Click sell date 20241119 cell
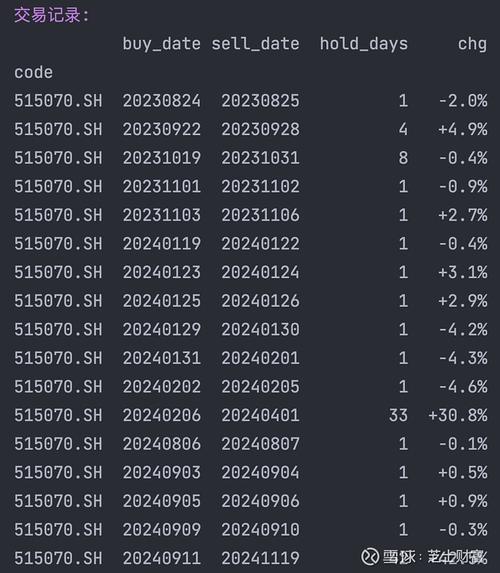This screenshot has width=500, height=573. [260, 558]
